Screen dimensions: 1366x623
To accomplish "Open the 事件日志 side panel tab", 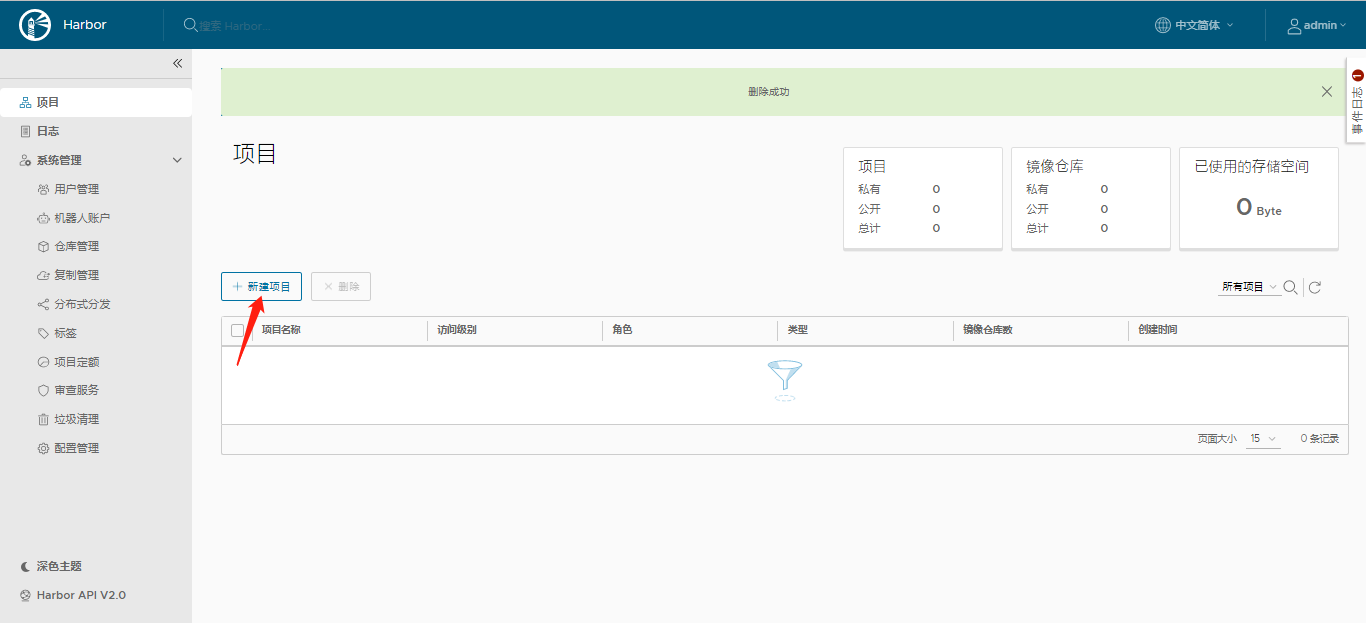I will point(1357,101).
